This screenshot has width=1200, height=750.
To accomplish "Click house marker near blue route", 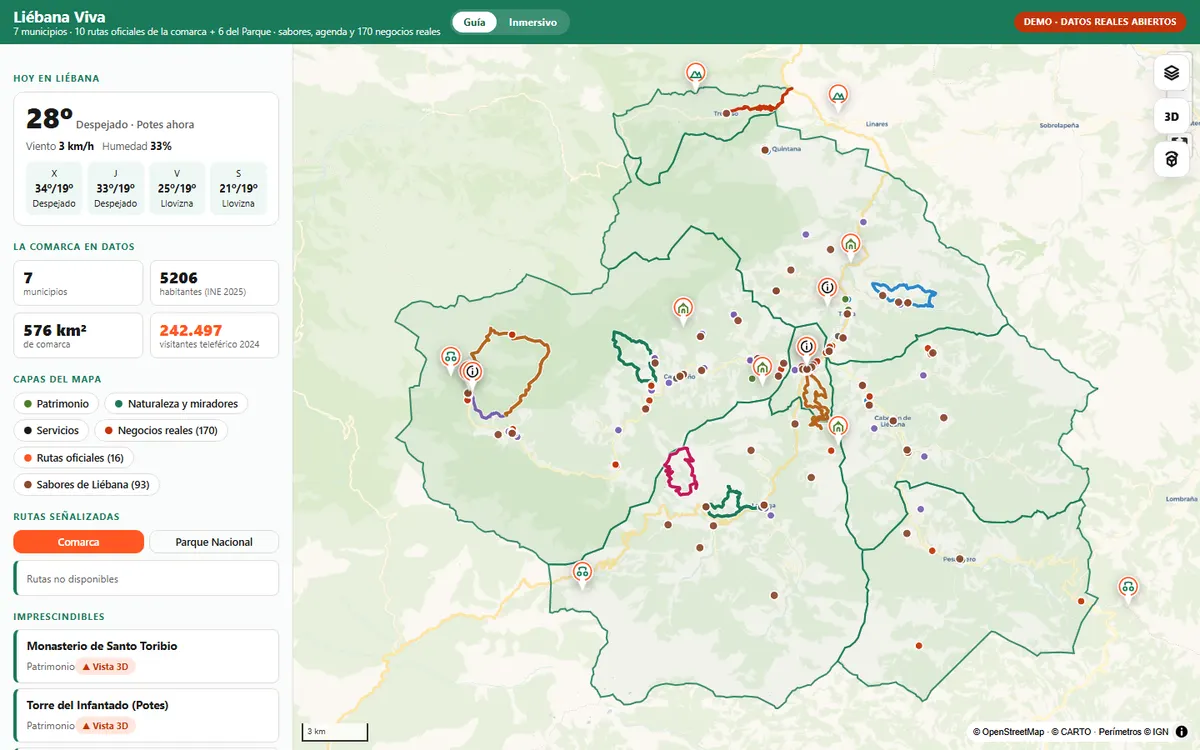I will pyautogui.click(x=850, y=243).
